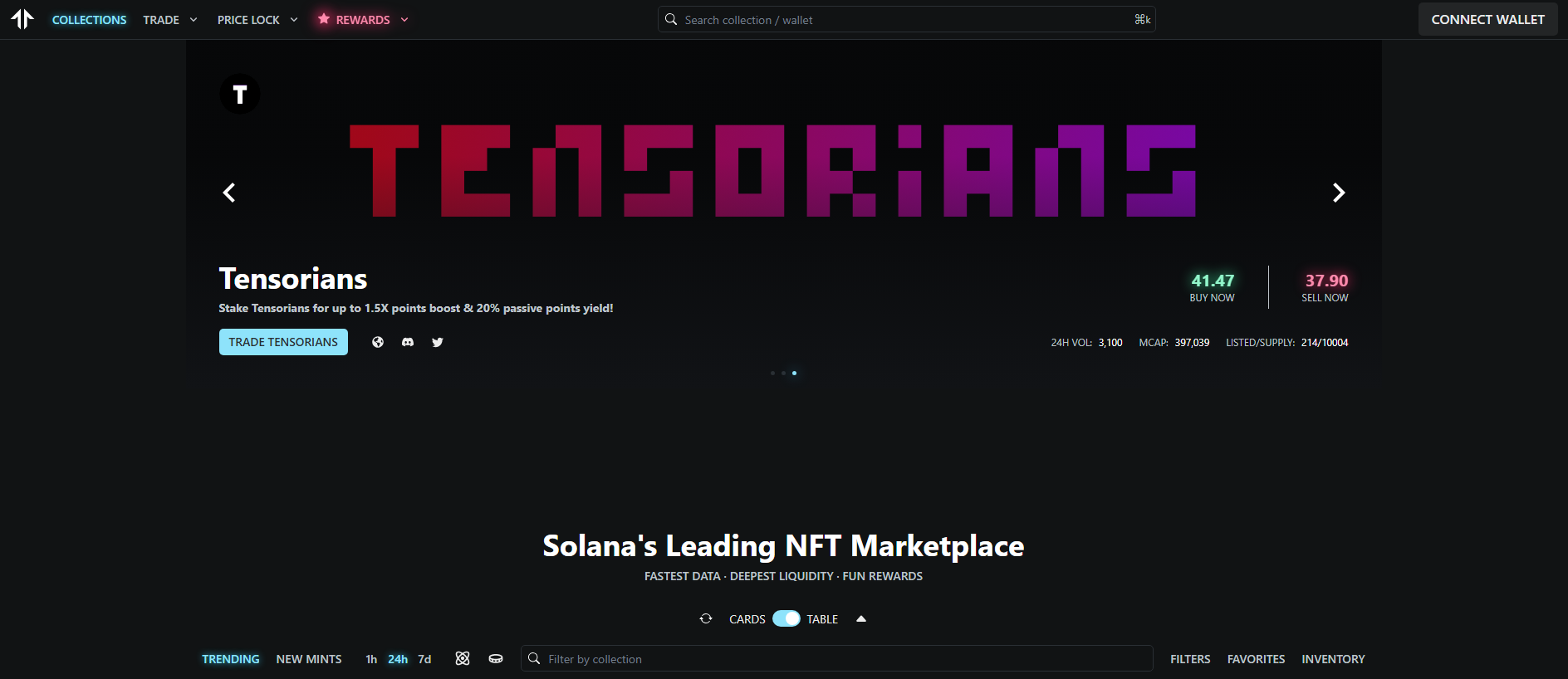Open the Tensorians Twitter link

(x=438, y=342)
